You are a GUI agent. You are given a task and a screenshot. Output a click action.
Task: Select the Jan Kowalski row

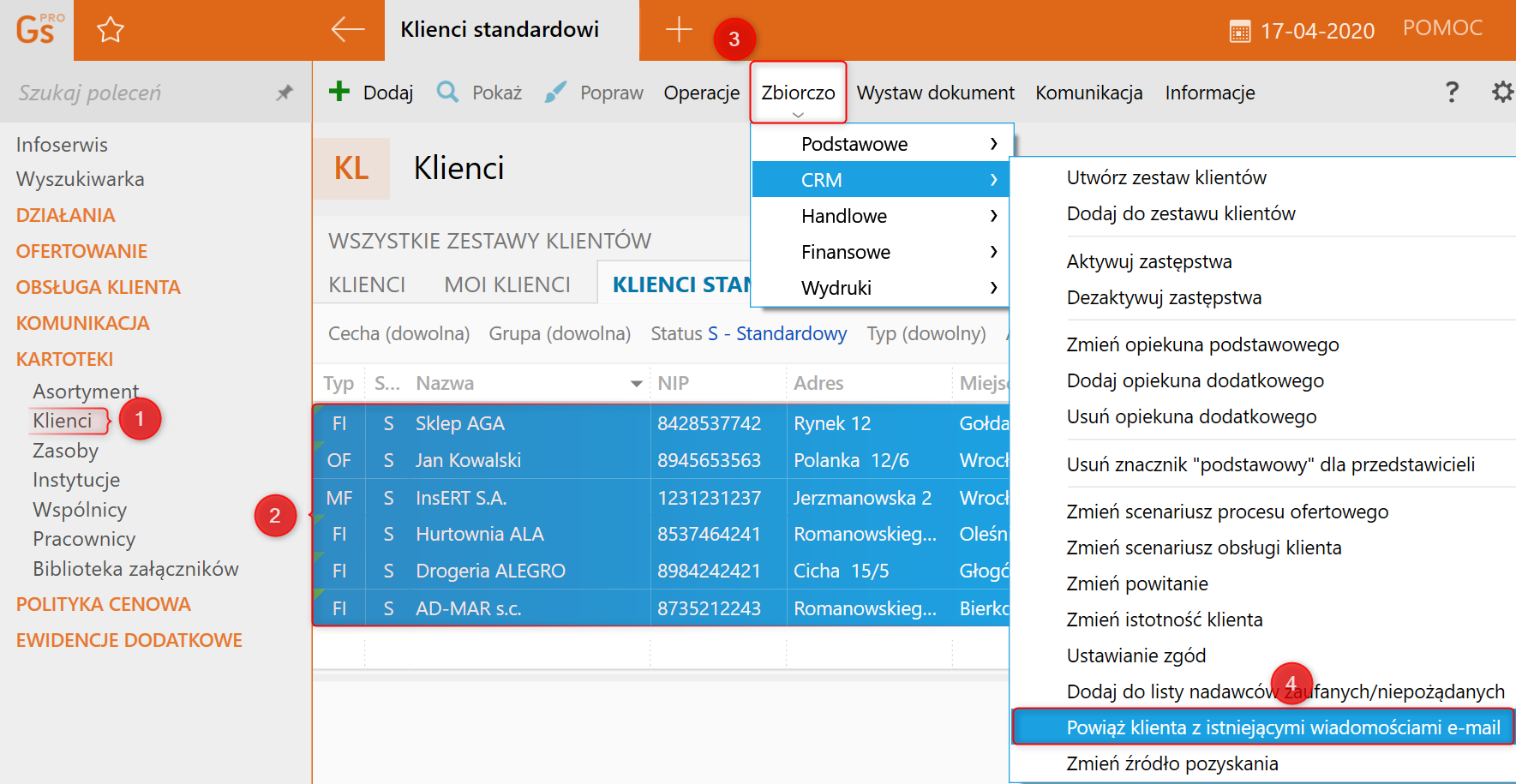pyautogui.click(x=661, y=460)
